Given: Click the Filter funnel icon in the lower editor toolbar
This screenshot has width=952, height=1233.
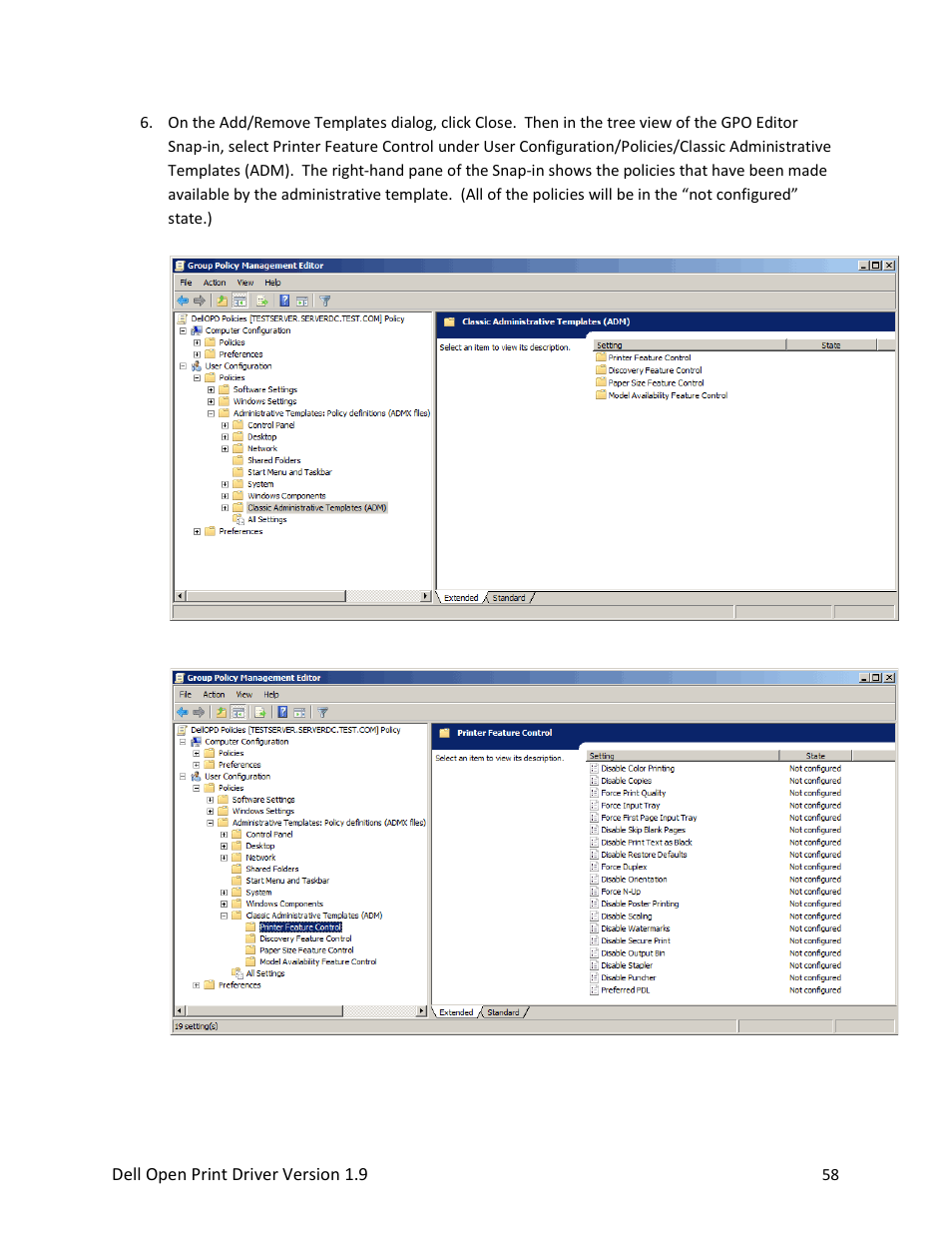Looking at the screenshot, I should click(x=322, y=712).
